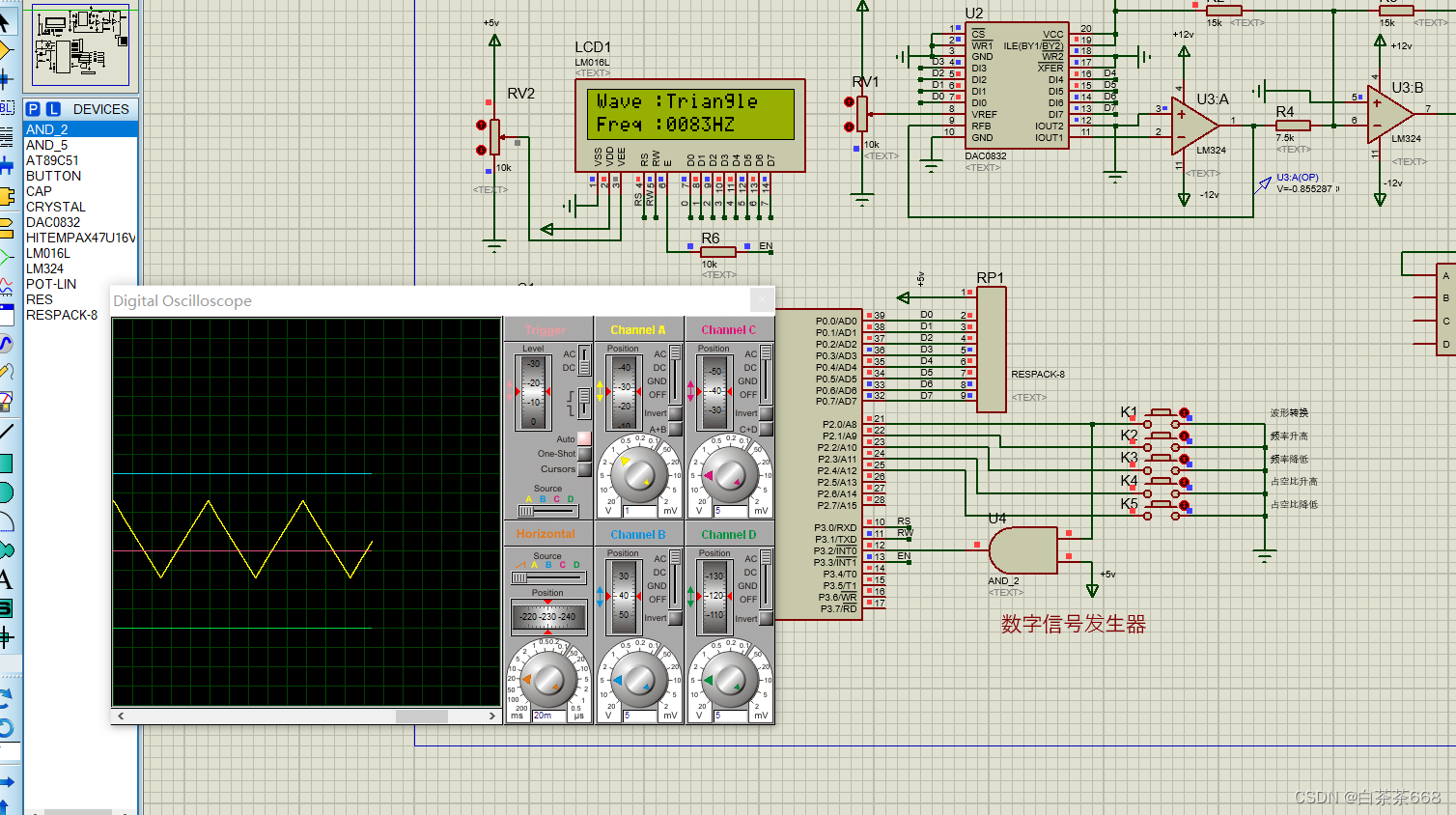This screenshot has width=1456, height=815.
Task: Click the L library button in DEVICES
Action: pos(53,109)
